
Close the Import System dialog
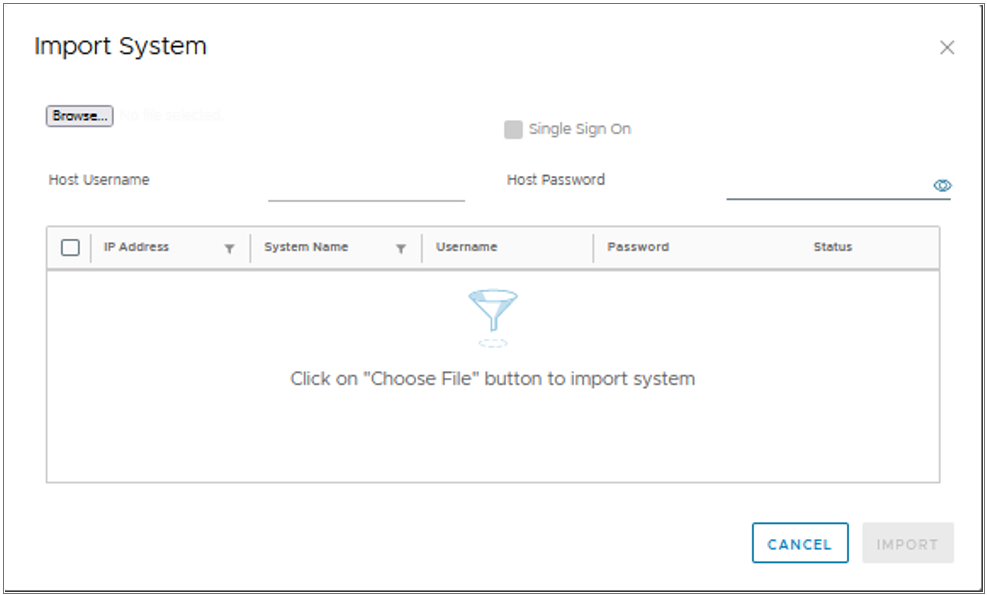pyautogui.click(x=947, y=47)
